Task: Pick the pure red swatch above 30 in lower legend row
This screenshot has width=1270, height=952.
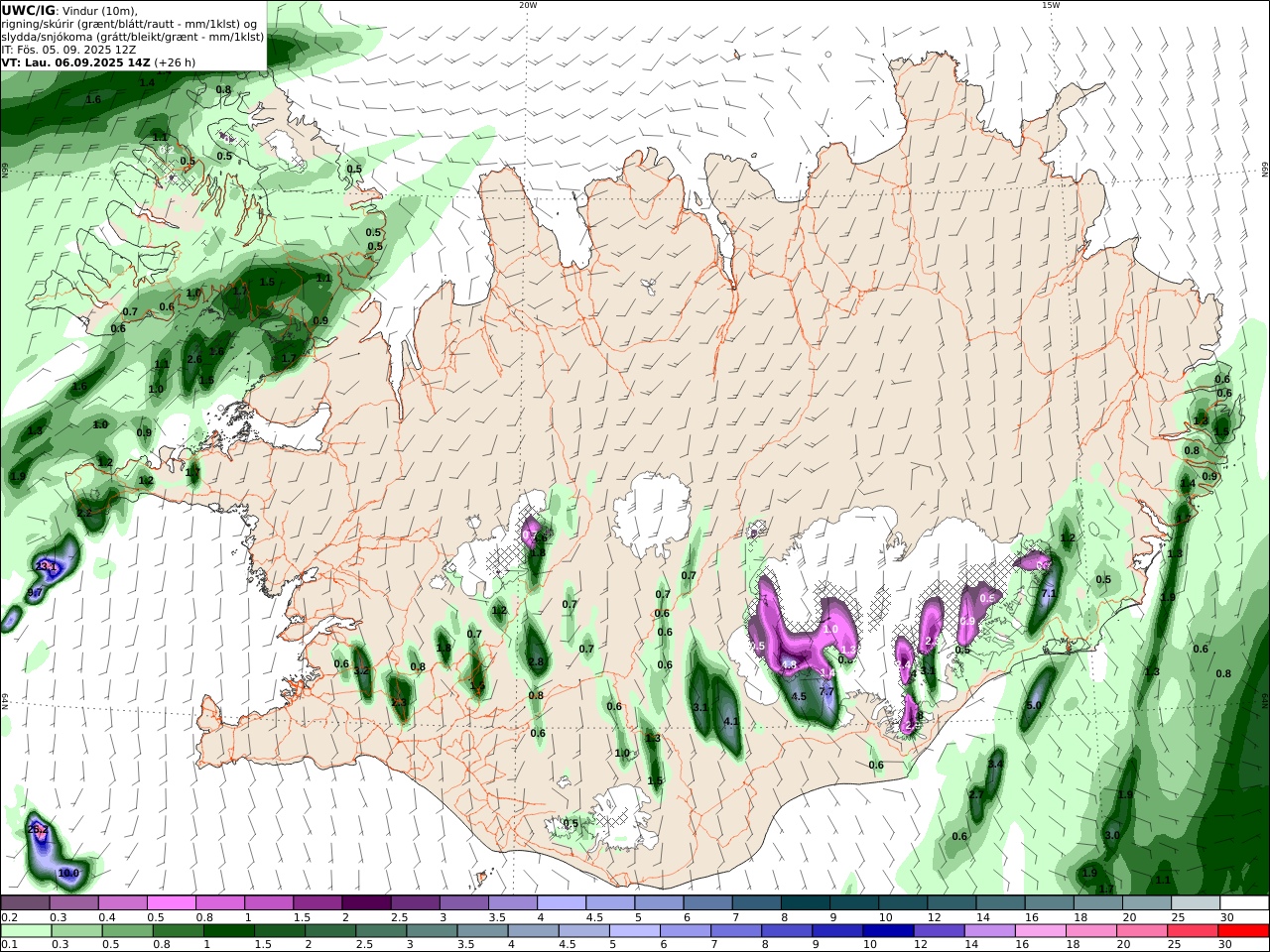Action: pyautogui.click(x=1242, y=931)
